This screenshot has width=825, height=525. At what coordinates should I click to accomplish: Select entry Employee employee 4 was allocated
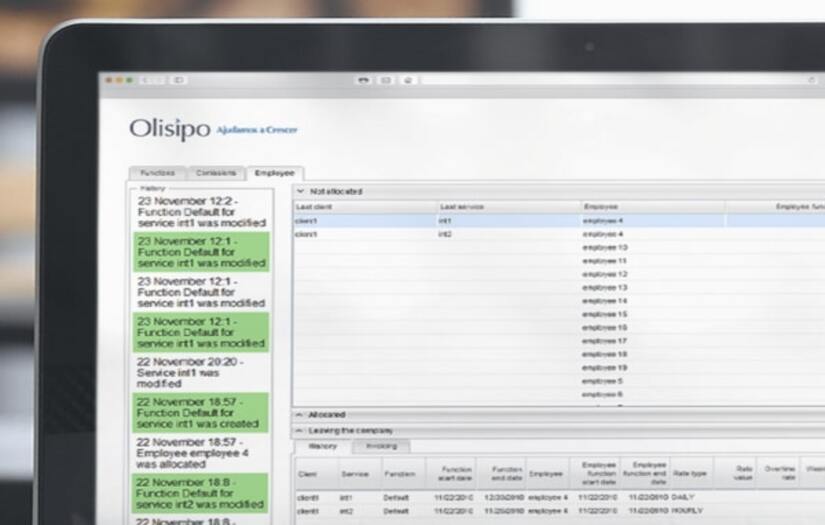(x=201, y=453)
